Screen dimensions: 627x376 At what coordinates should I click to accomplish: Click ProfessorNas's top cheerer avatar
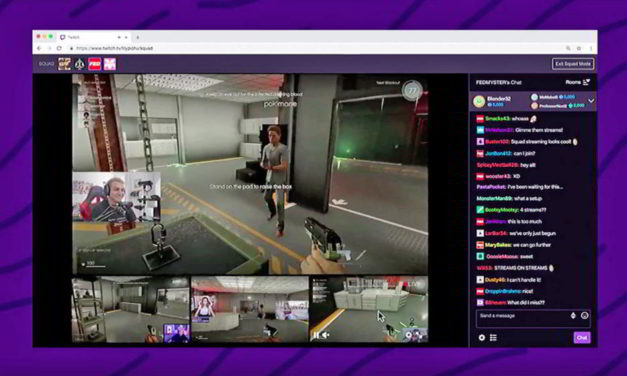point(534,106)
